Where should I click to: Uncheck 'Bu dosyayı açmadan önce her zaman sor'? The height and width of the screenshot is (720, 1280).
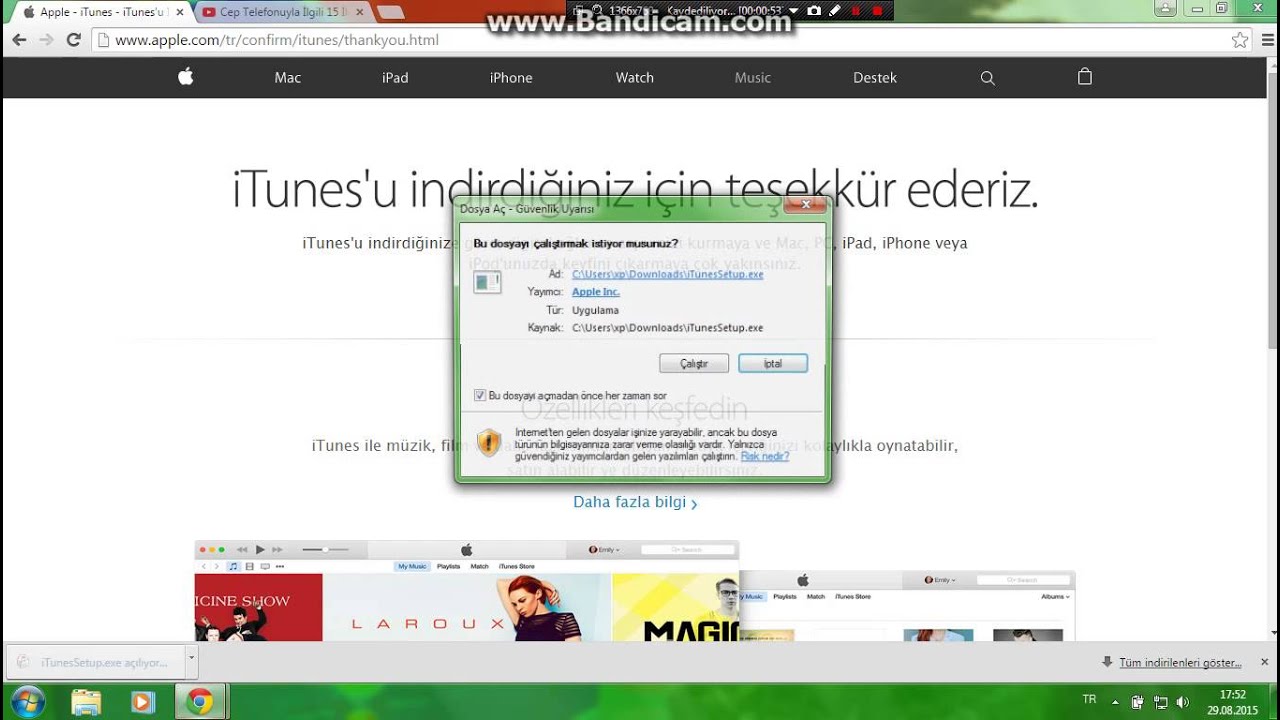pos(480,396)
